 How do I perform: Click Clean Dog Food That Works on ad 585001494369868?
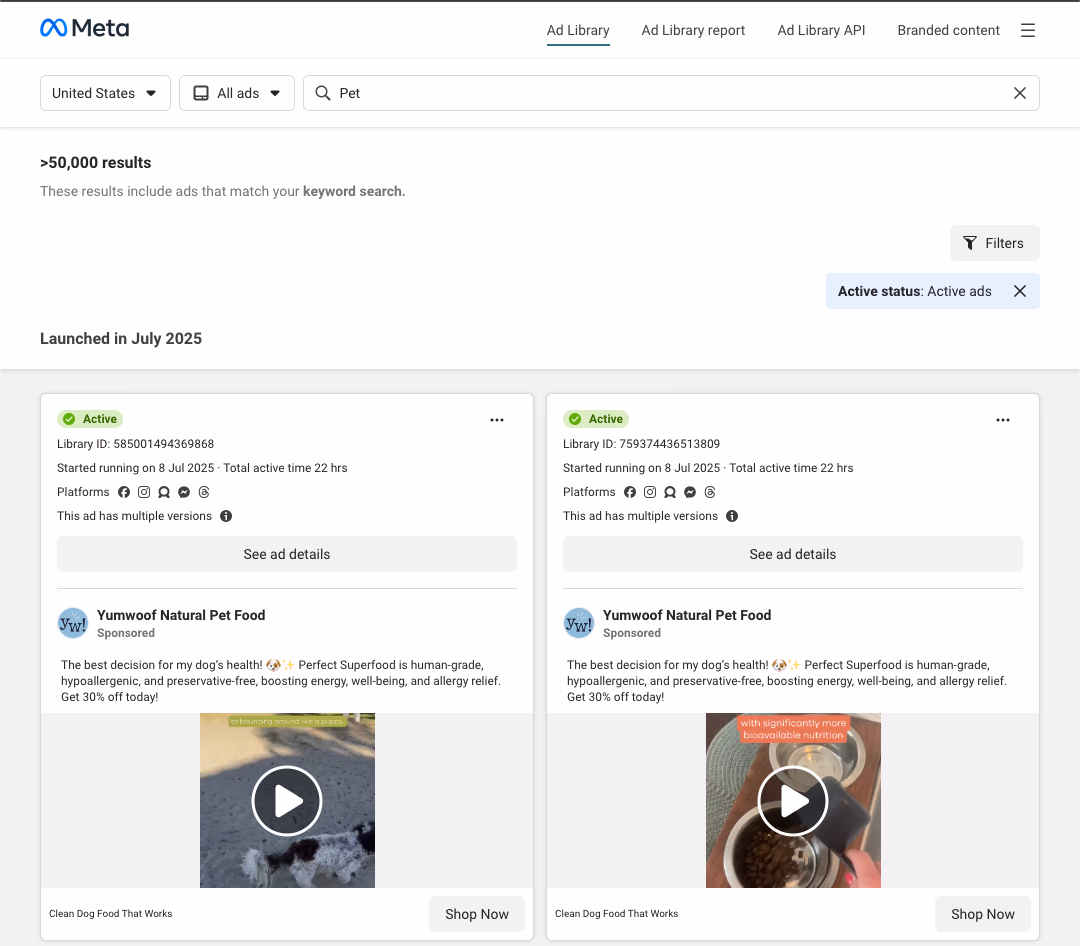coord(111,914)
